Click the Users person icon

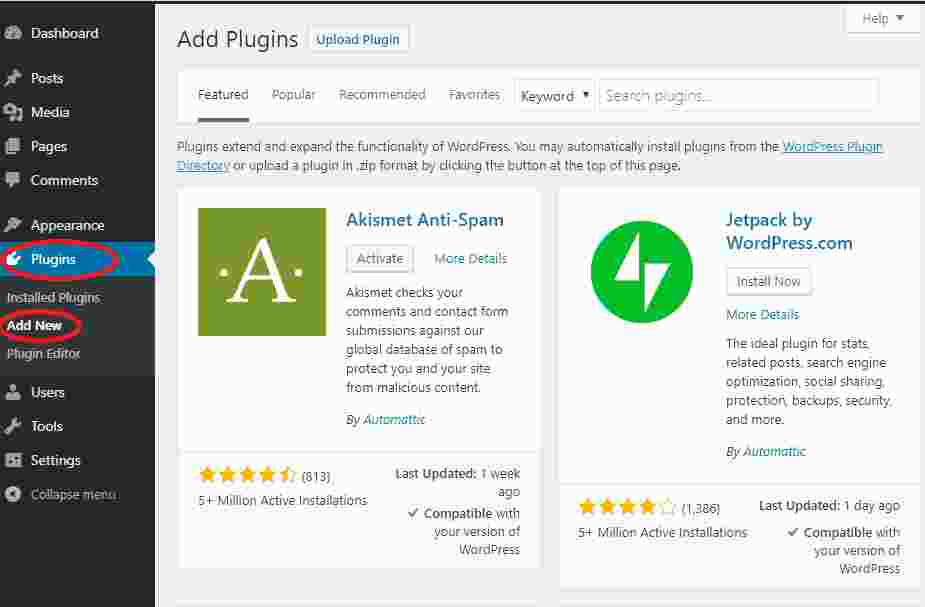click(x=12, y=392)
